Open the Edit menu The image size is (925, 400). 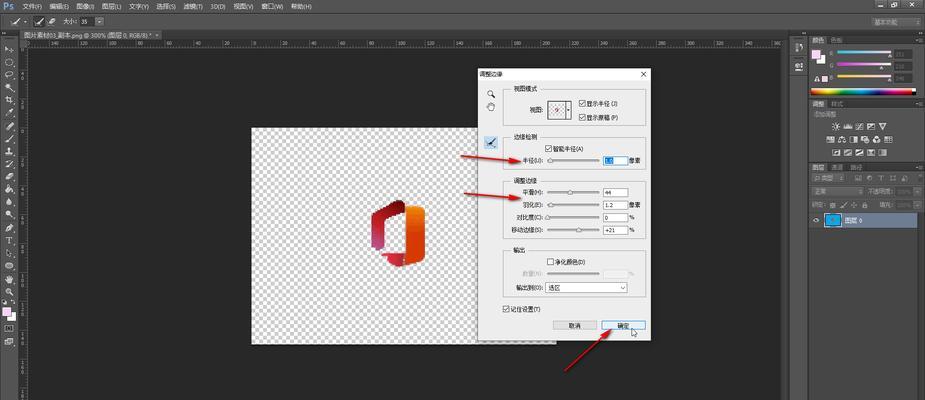[x=59, y=6]
